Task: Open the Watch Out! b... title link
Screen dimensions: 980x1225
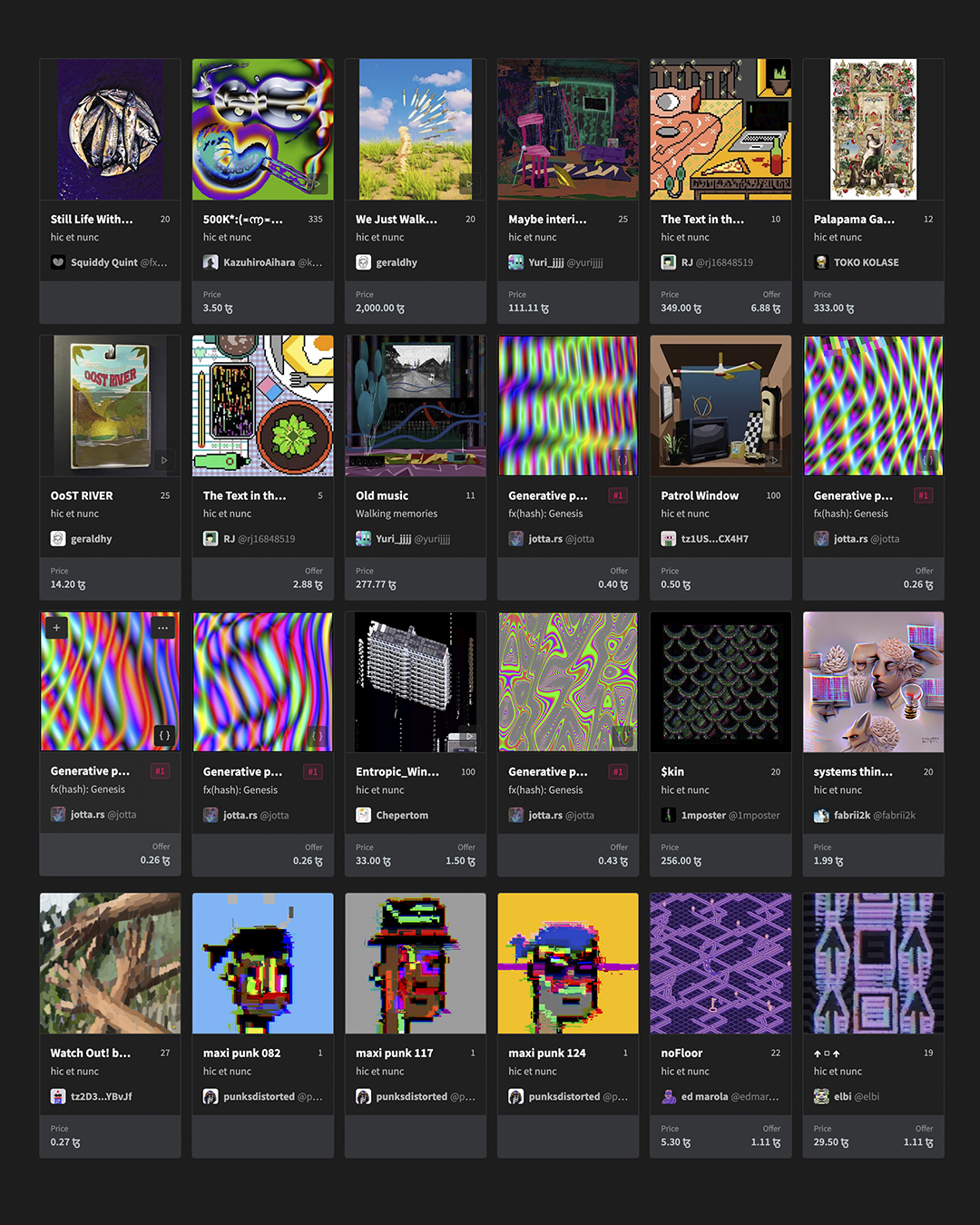Action: pos(91,1053)
